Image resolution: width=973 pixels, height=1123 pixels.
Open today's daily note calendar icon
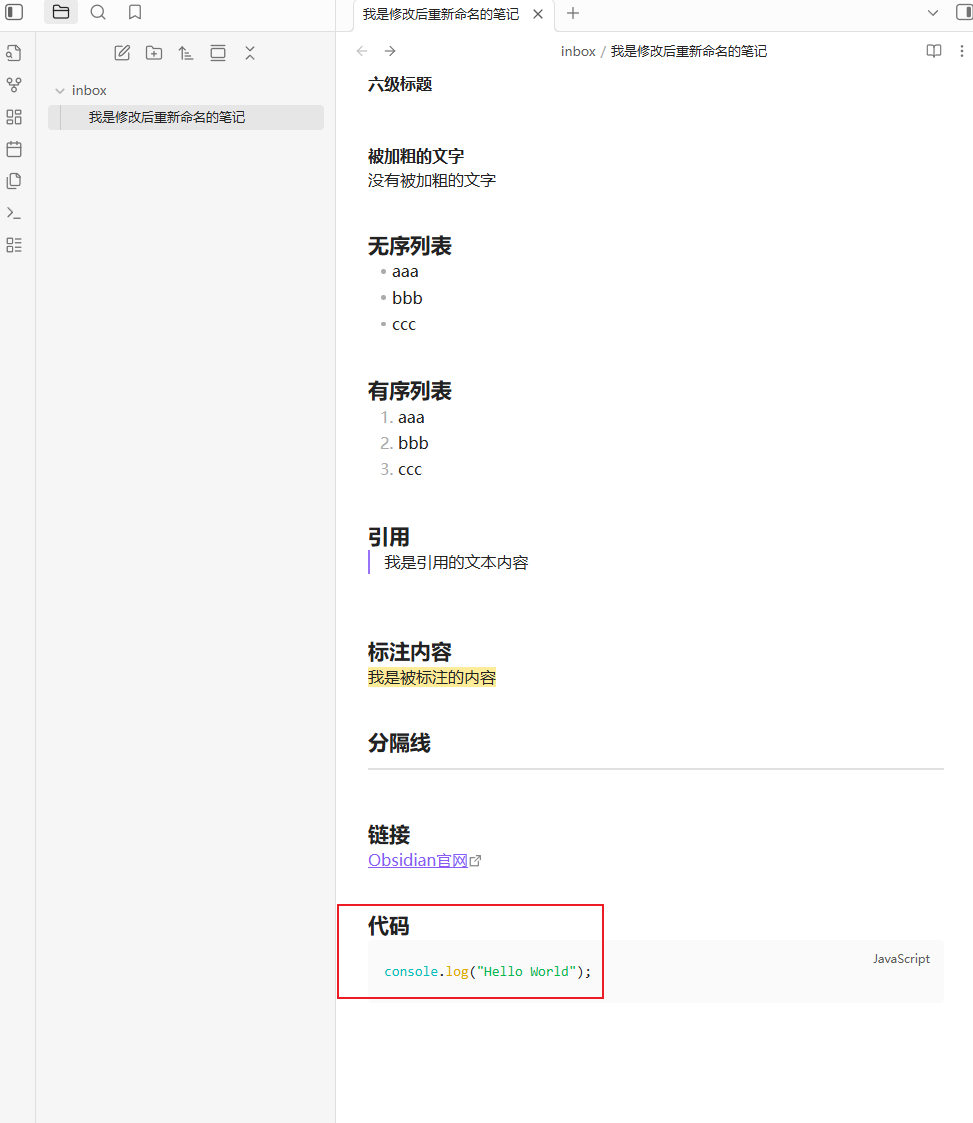(14, 149)
